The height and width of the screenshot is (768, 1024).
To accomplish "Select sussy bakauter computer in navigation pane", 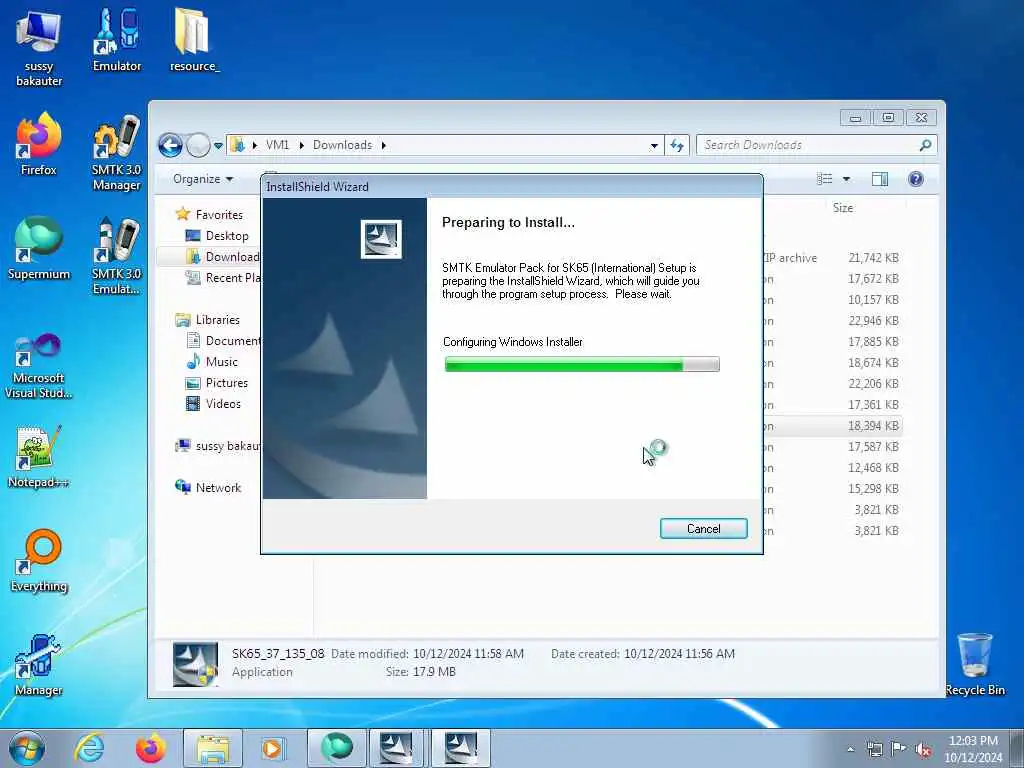I will (217, 445).
